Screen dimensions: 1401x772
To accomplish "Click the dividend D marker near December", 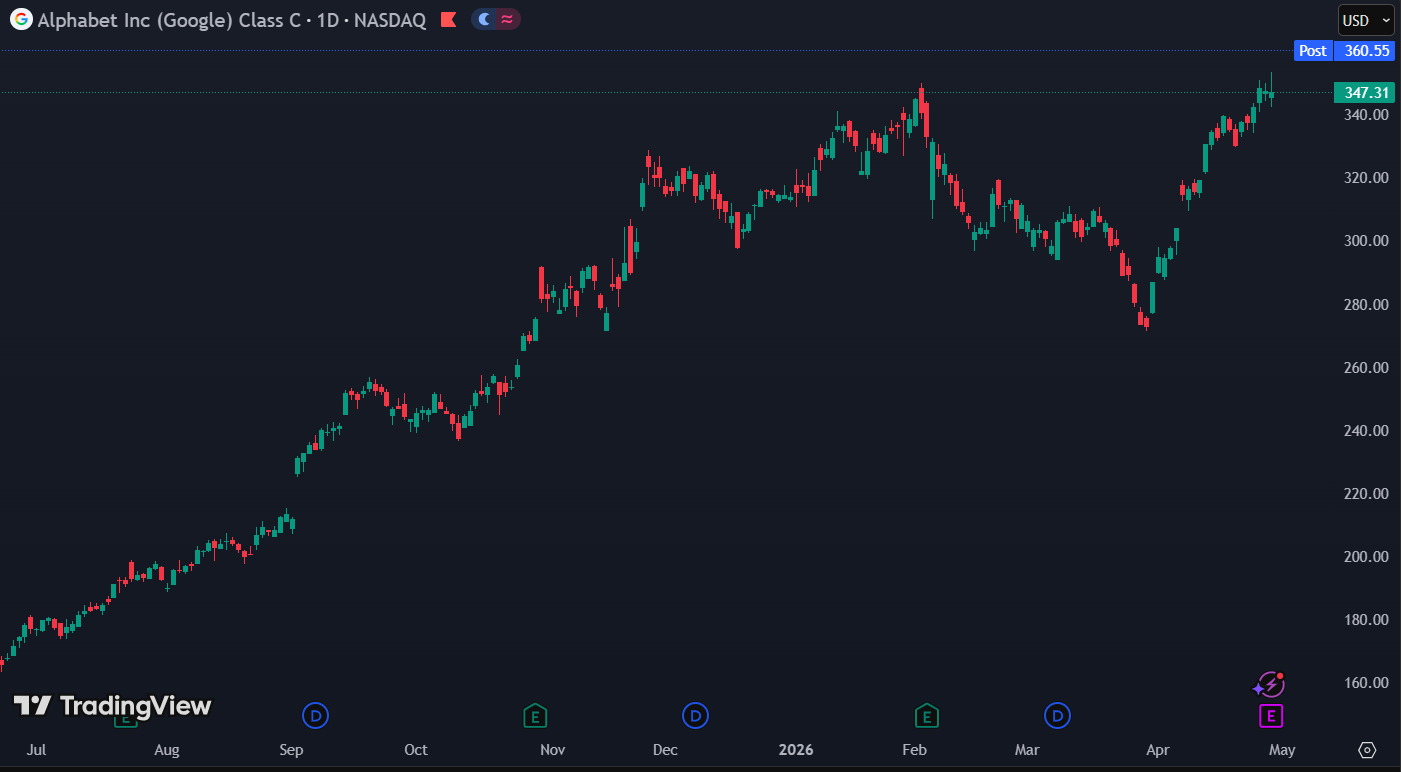I will [x=695, y=716].
